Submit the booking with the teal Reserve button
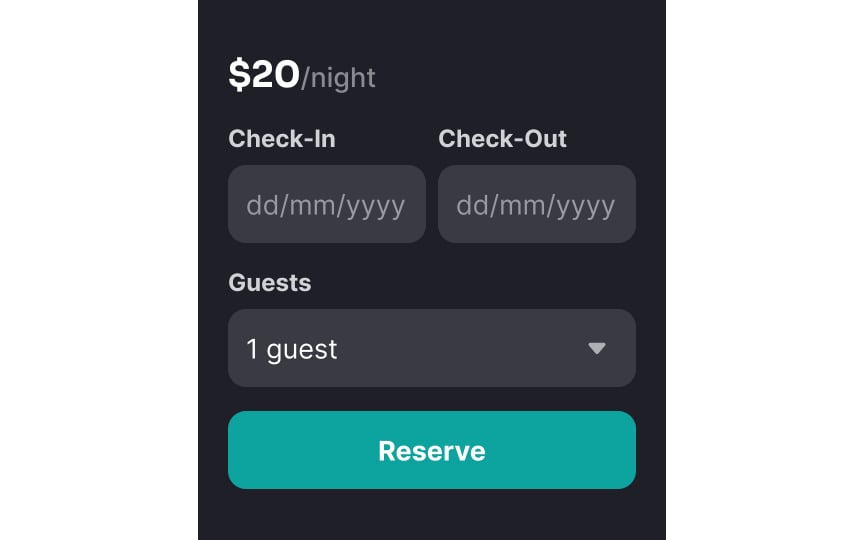864x540 pixels. 431,450
